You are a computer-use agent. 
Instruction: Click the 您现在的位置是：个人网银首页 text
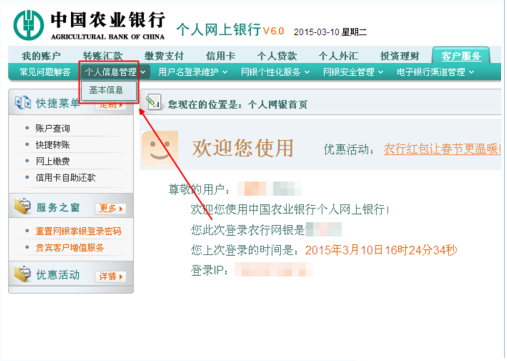tap(237, 105)
